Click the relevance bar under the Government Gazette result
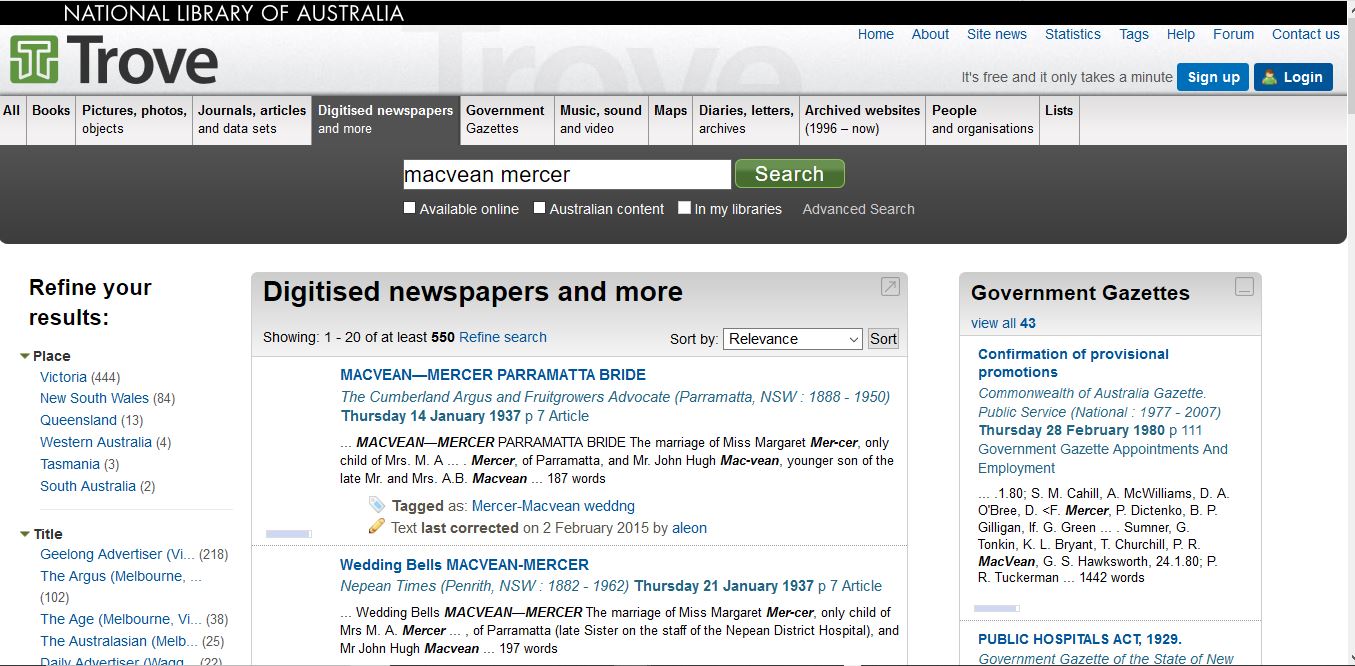 pyautogui.click(x=996, y=608)
